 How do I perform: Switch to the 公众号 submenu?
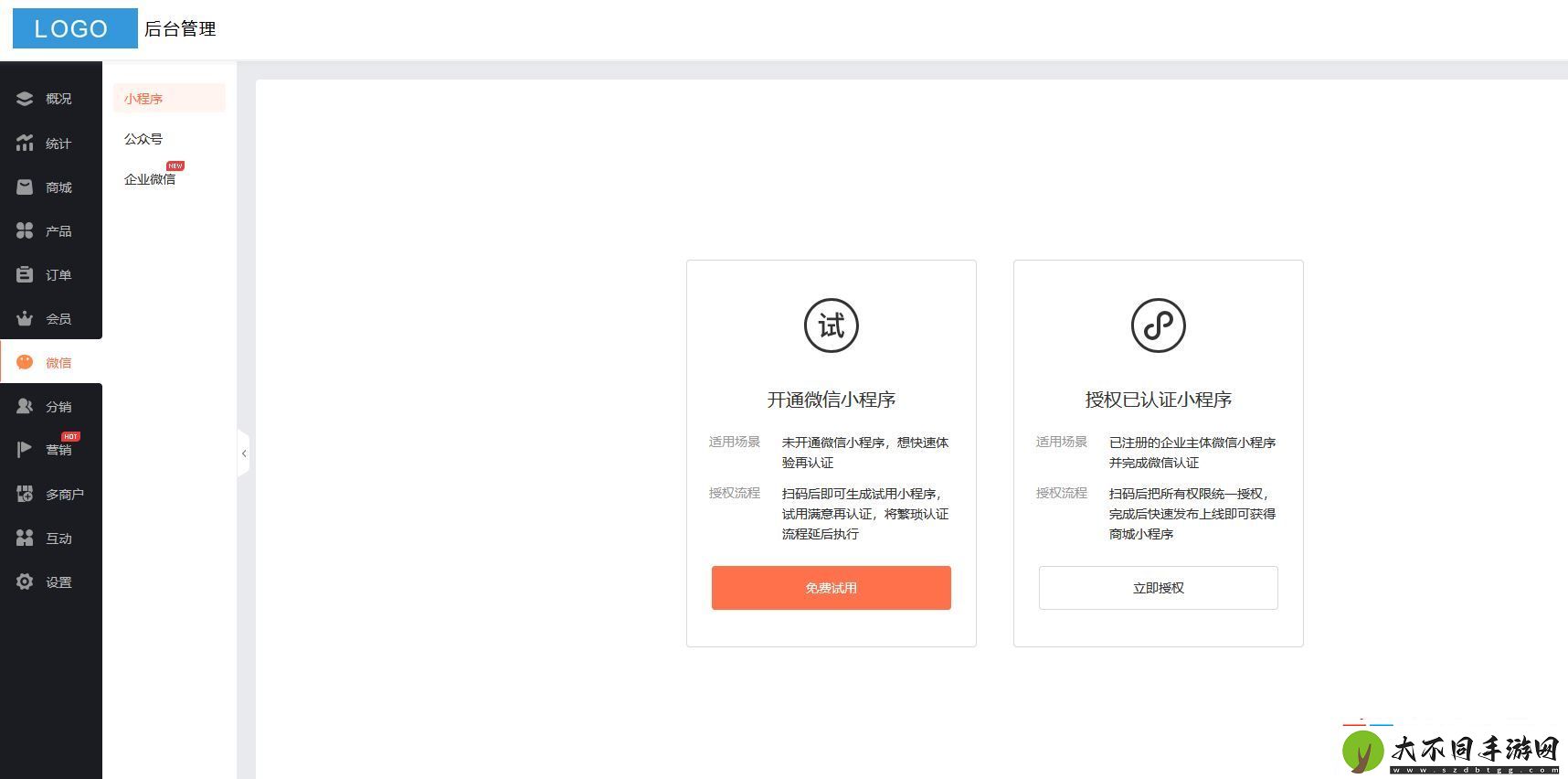pos(143,139)
